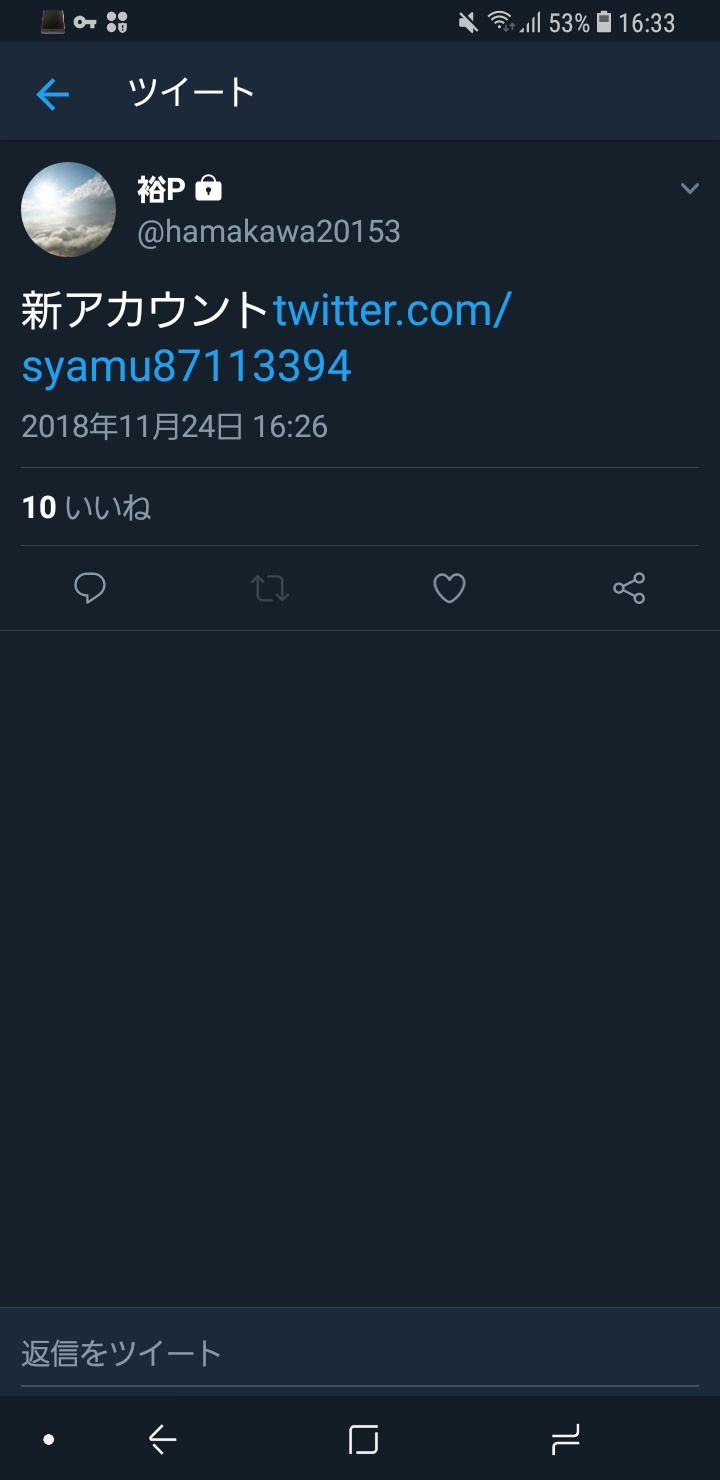Tap the navigation bar dot on the left
Image resolution: width=720 pixels, height=1480 pixels.
(x=48, y=1440)
